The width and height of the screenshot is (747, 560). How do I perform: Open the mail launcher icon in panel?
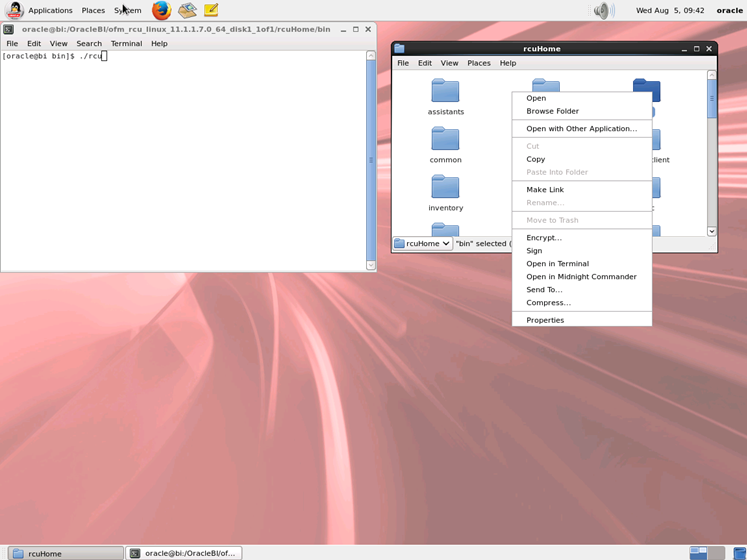187,10
